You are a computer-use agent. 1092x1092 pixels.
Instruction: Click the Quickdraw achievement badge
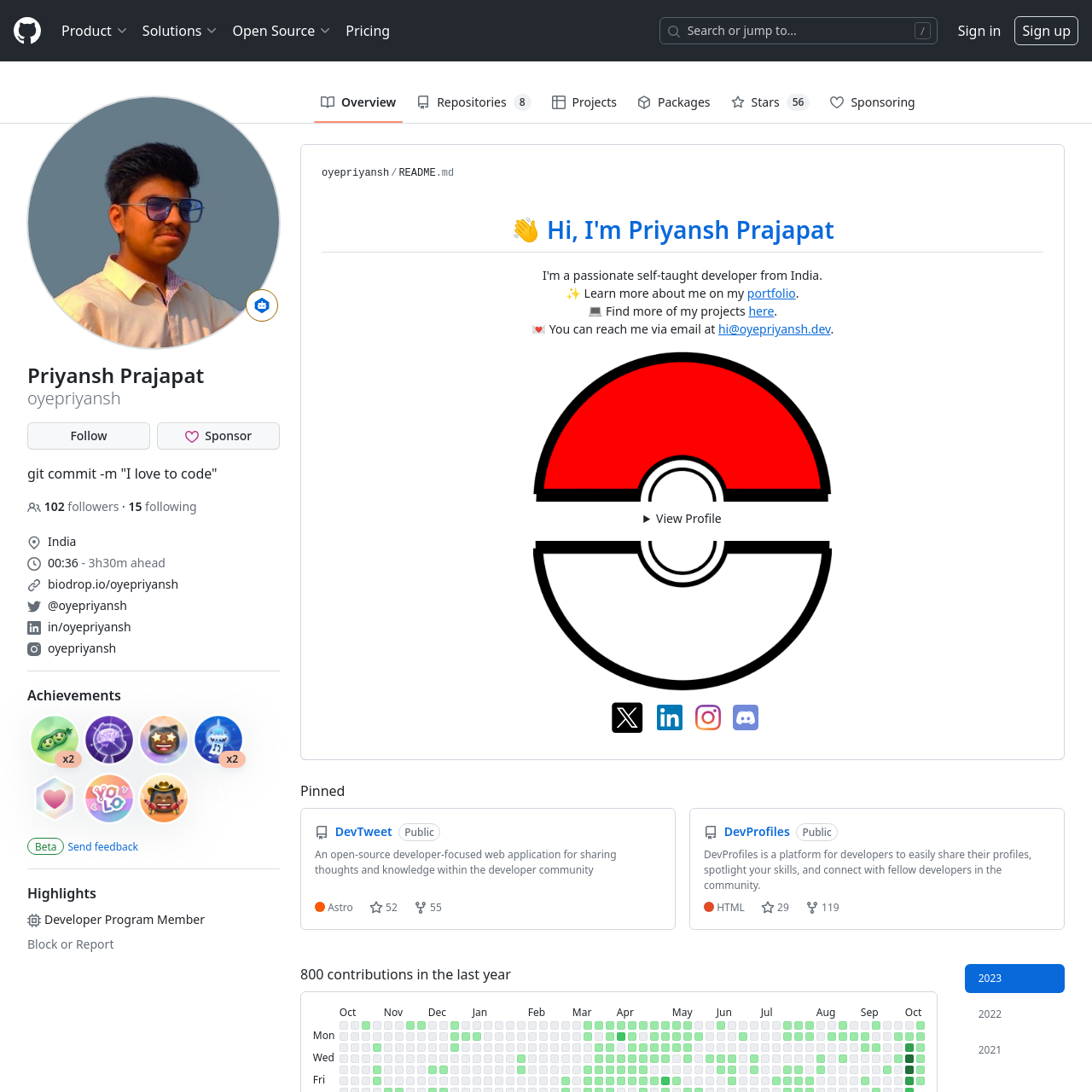(x=163, y=799)
